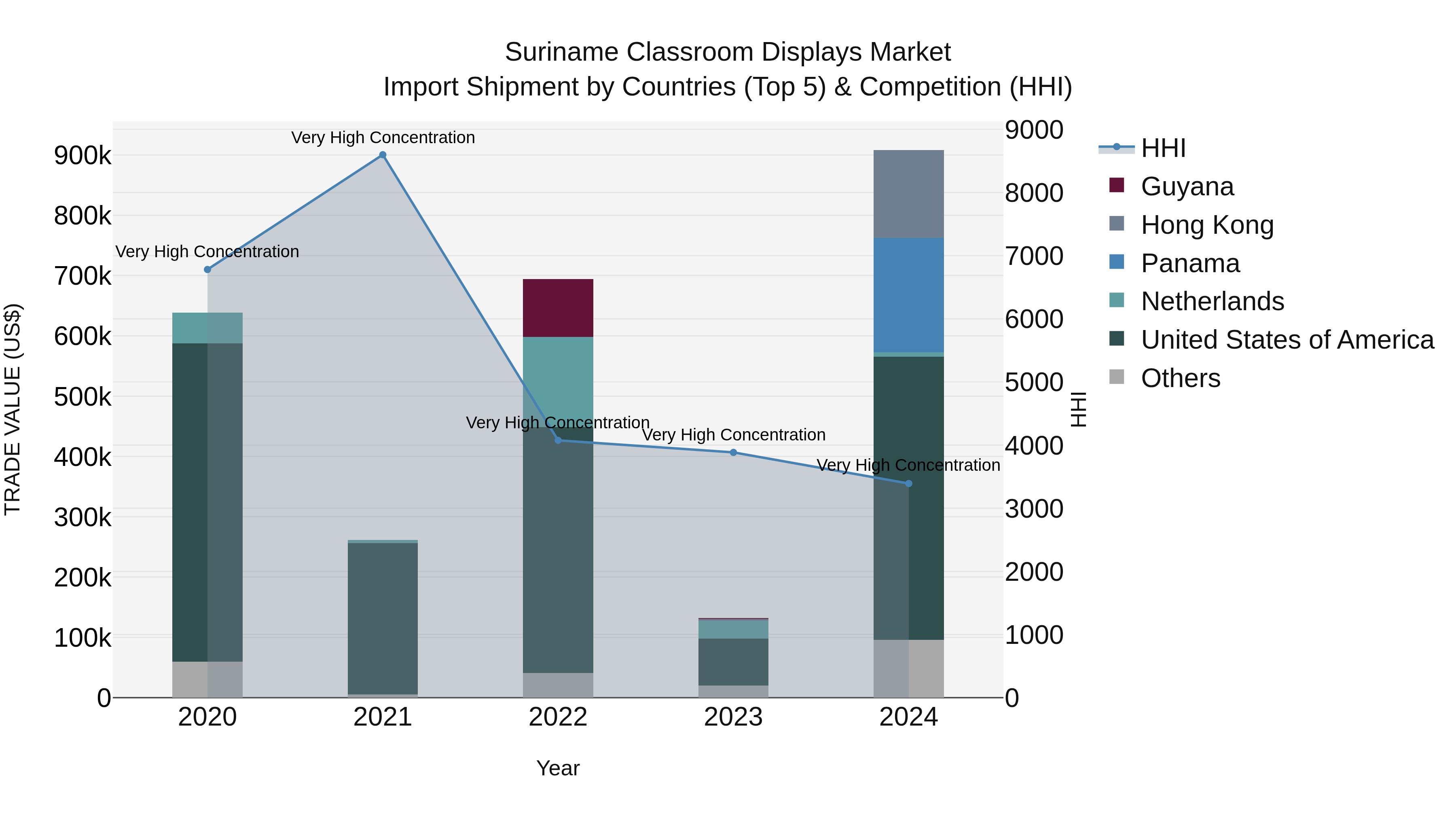
Task: Click the 2021 x-axis label
Action: click(383, 717)
